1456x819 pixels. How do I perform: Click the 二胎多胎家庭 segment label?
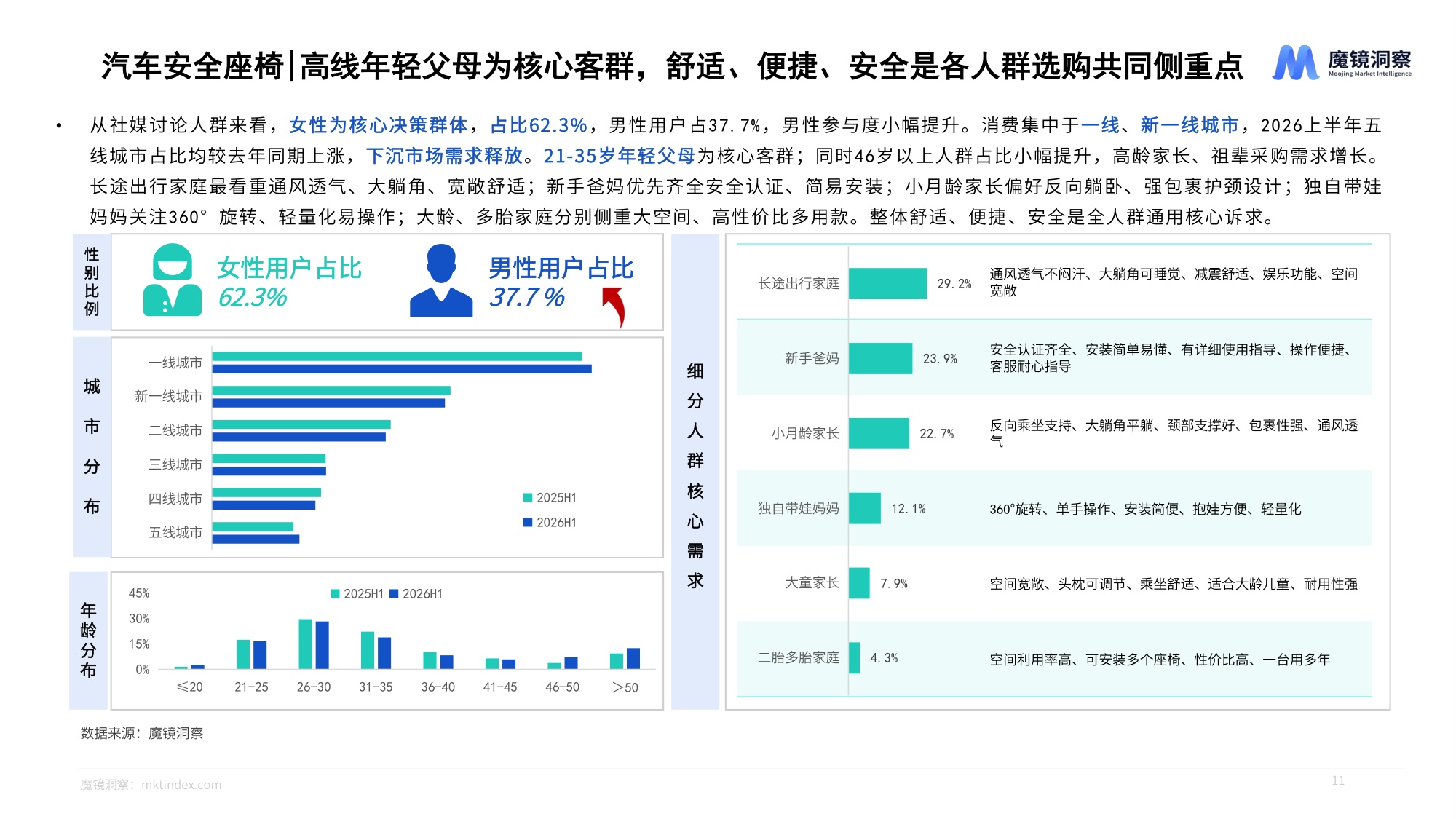pyautogui.click(x=799, y=657)
